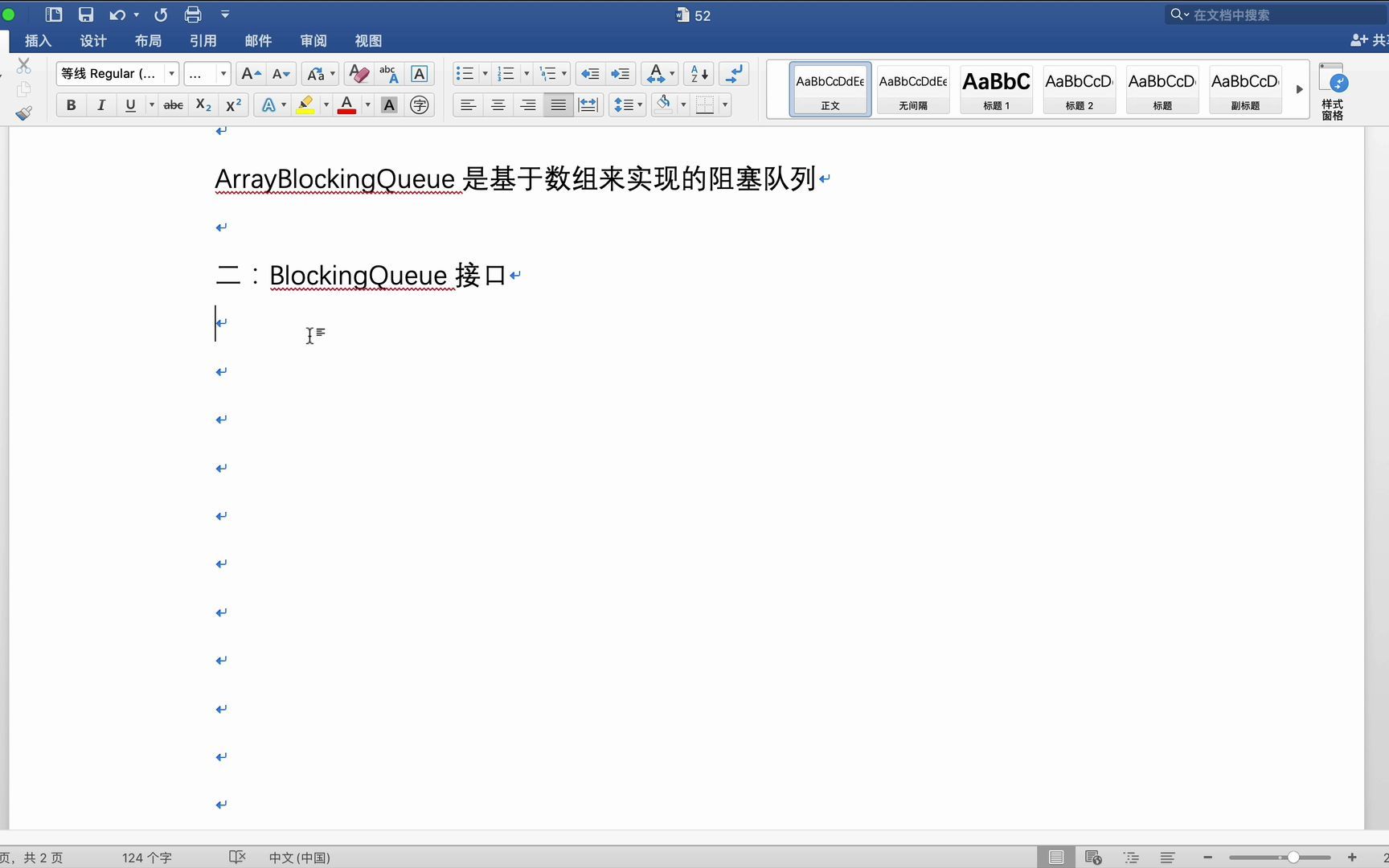Viewport: 1389px width, 868px height.
Task: Decrease paragraph indent
Action: [590, 74]
